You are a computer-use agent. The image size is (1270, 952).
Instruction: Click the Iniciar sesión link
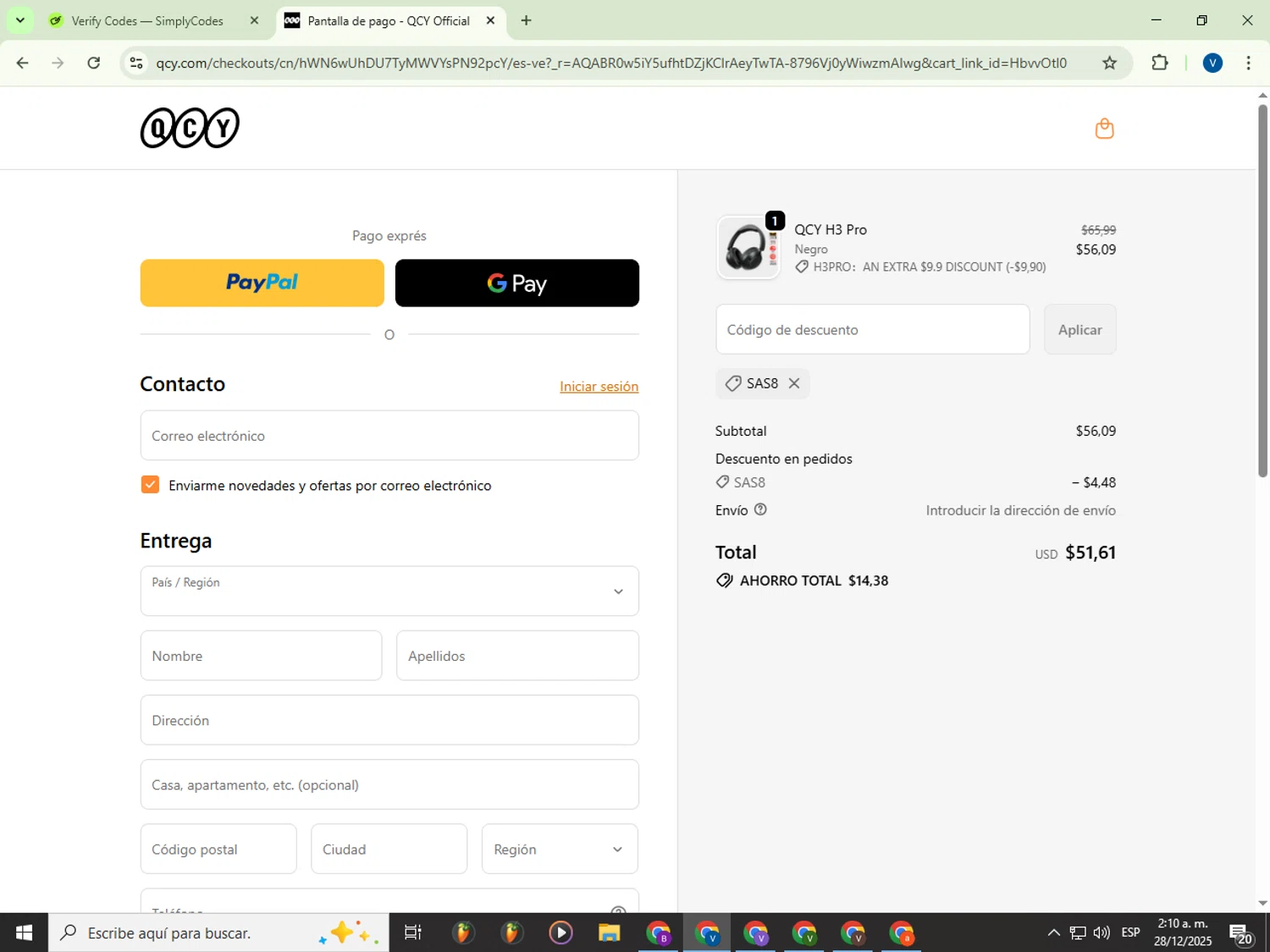click(x=599, y=386)
